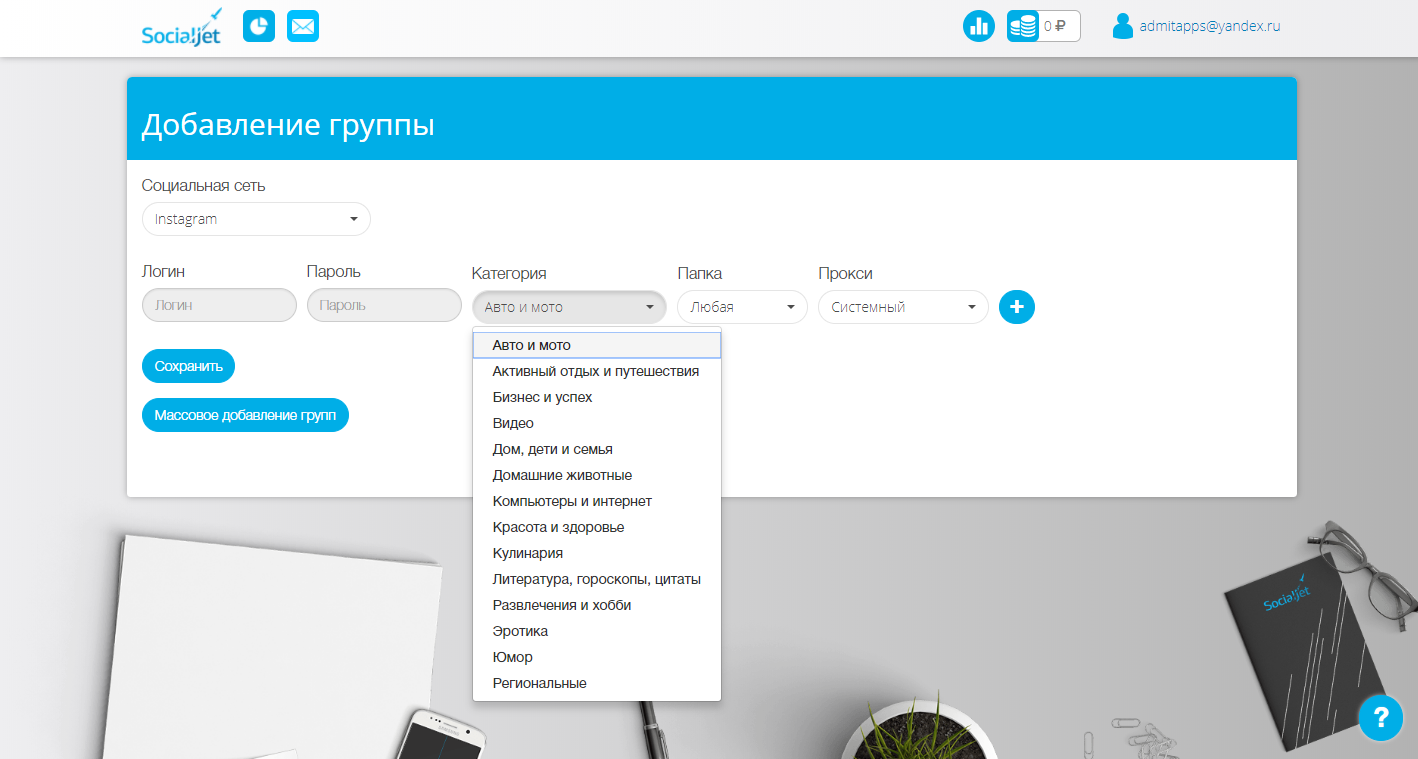The width and height of the screenshot is (1418, 759).
Task: Open the pie chart statistics icon
Action: 258,25
